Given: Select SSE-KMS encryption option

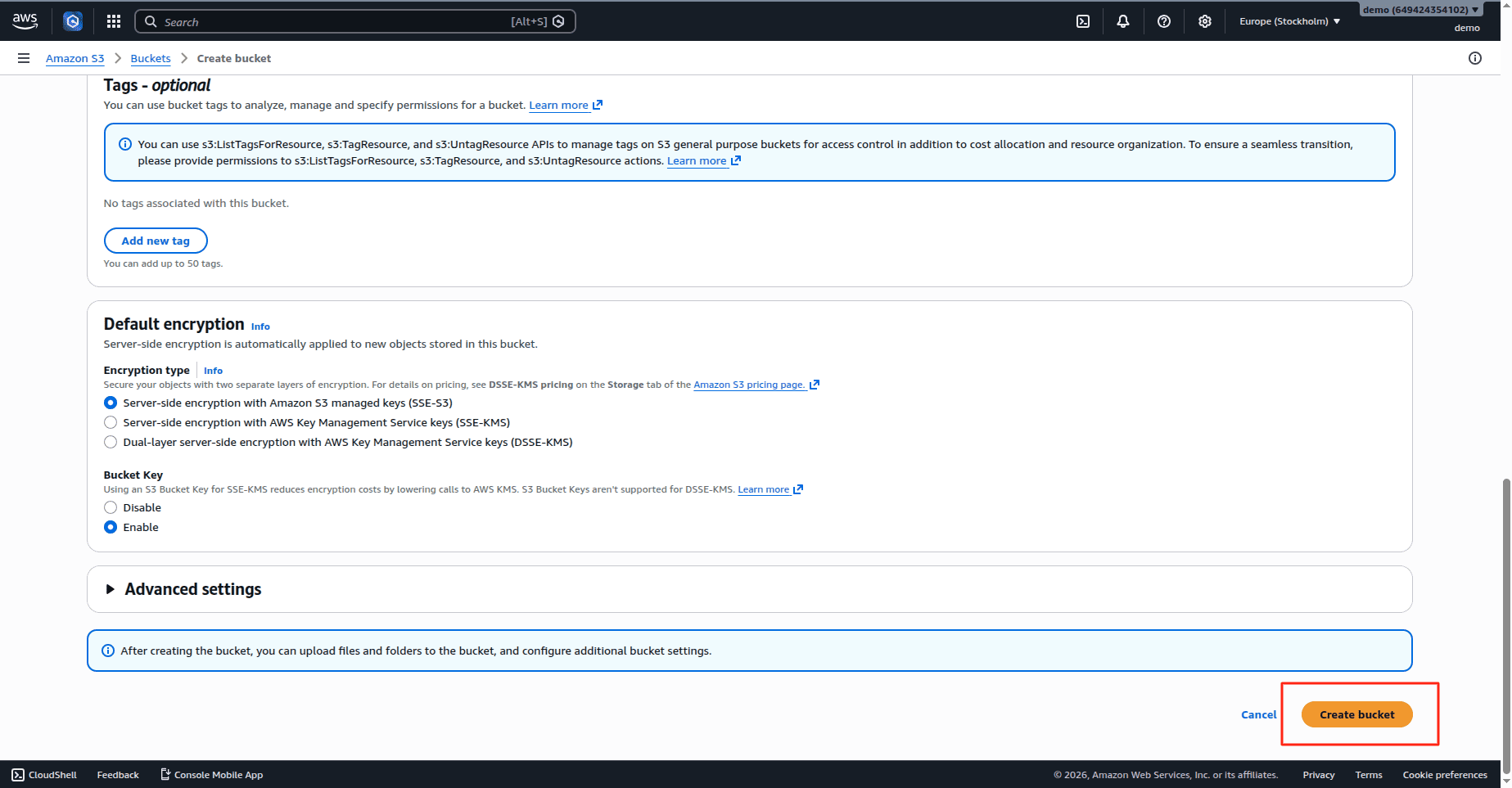Looking at the screenshot, I should click(111, 422).
